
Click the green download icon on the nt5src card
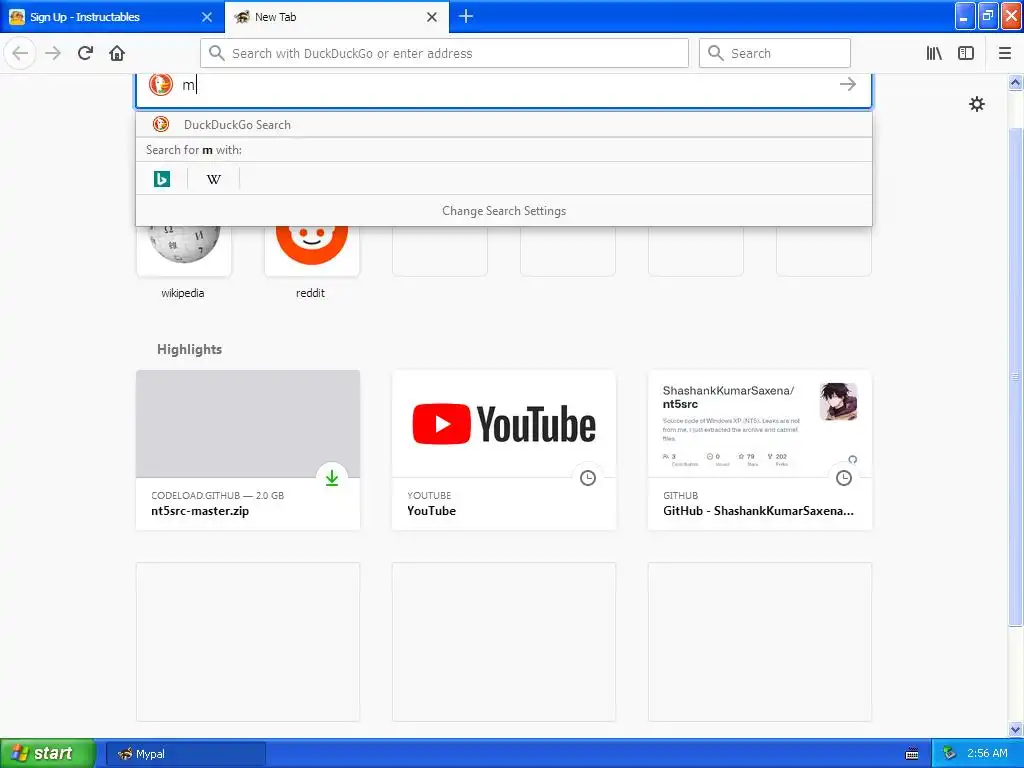(332, 478)
